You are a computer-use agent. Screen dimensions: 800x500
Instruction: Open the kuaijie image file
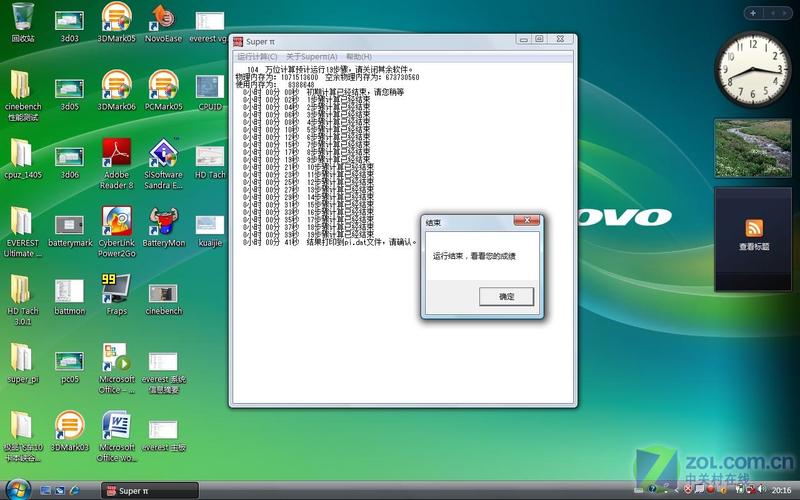coord(210,231)
